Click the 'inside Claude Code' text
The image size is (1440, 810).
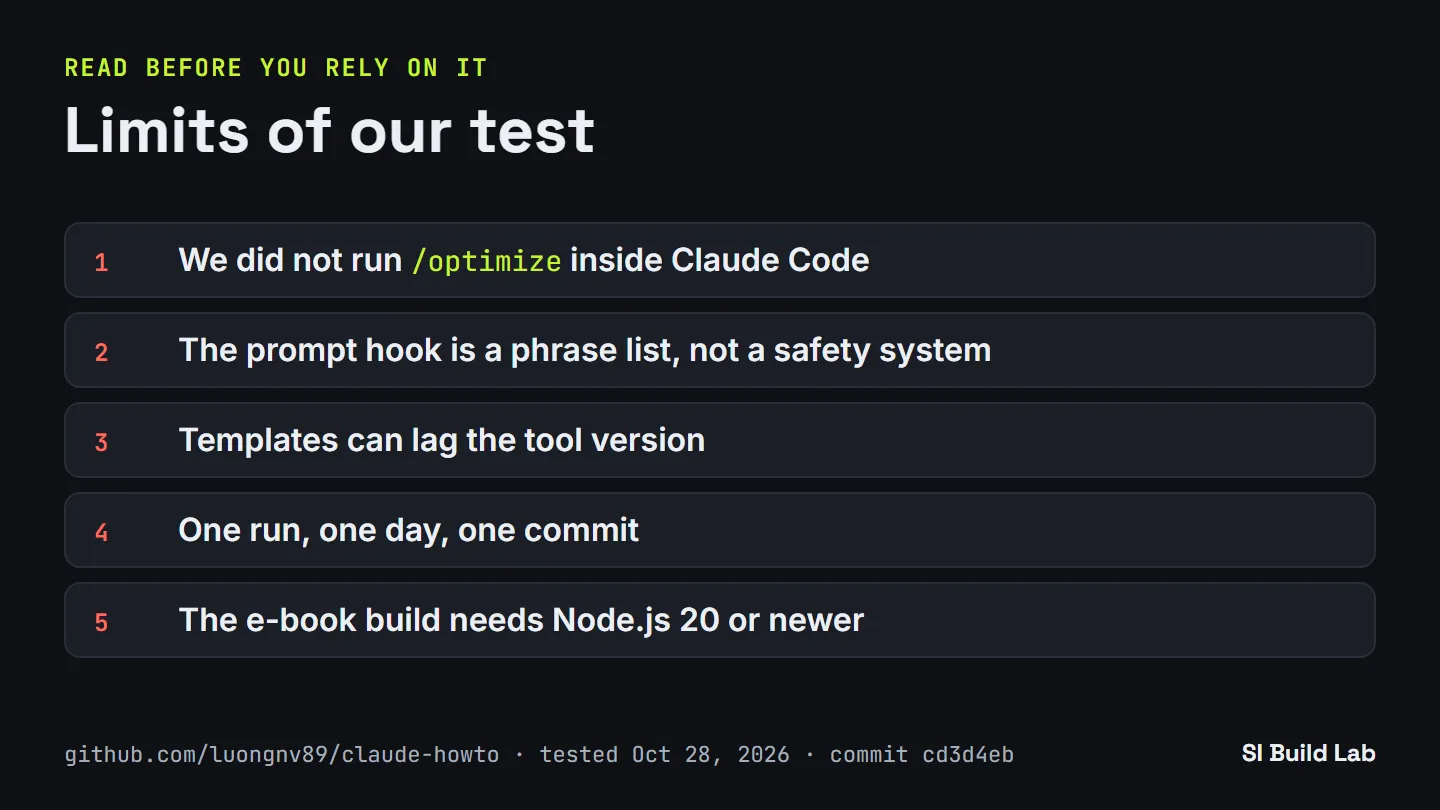click(720, 260)
